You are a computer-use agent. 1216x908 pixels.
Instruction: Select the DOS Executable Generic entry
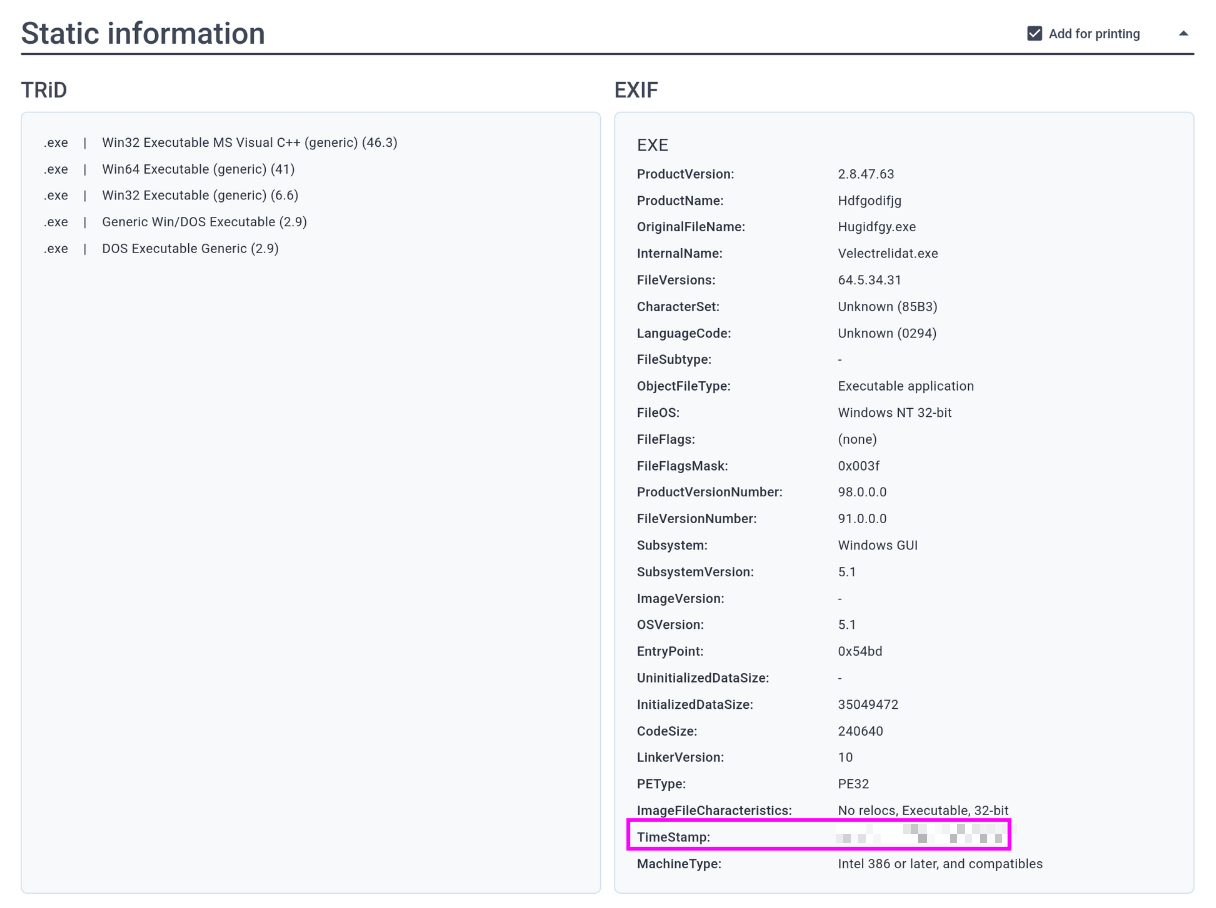190,248
